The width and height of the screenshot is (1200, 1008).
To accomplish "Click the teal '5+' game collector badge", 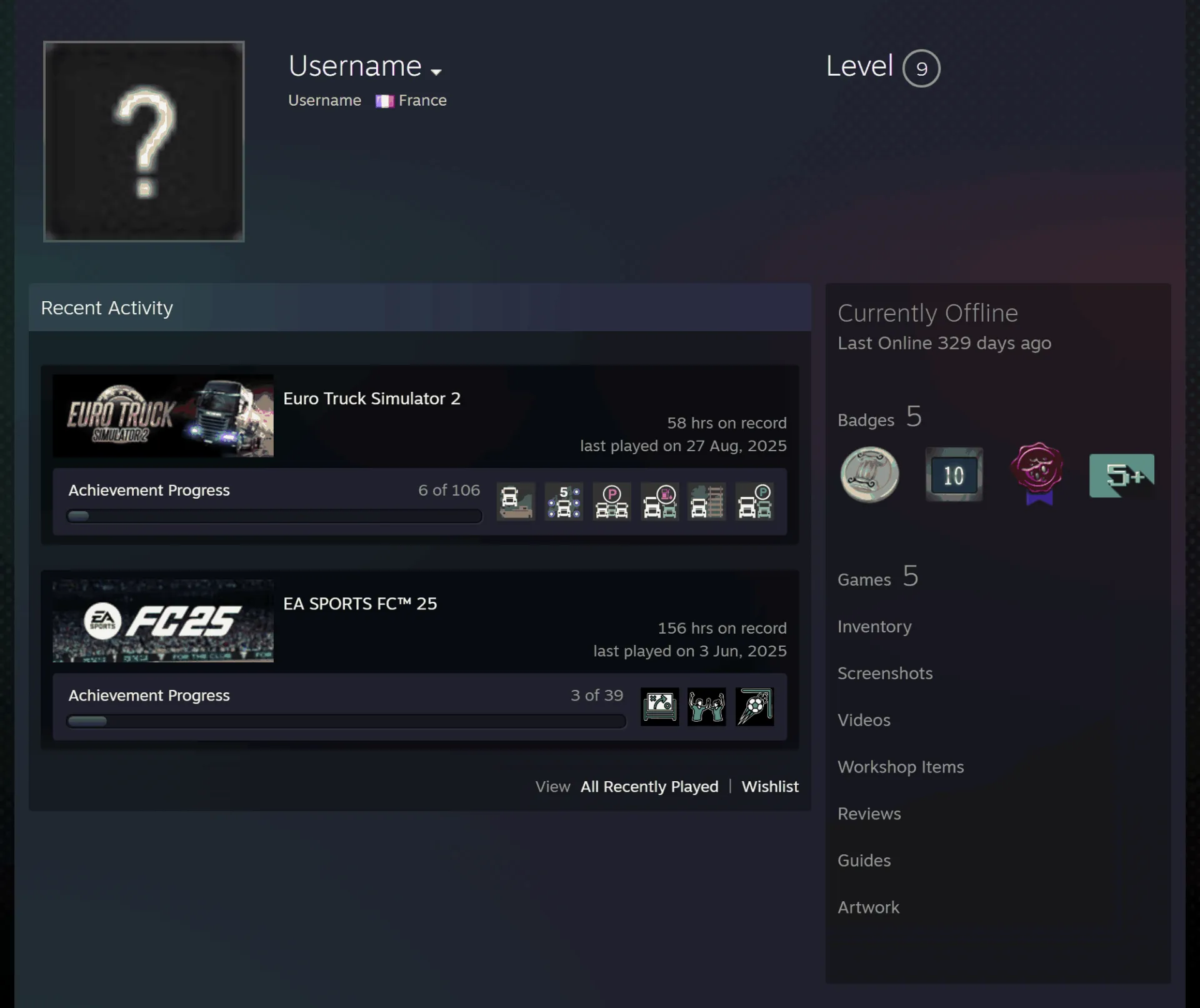I will click(x=1122, y=476).
